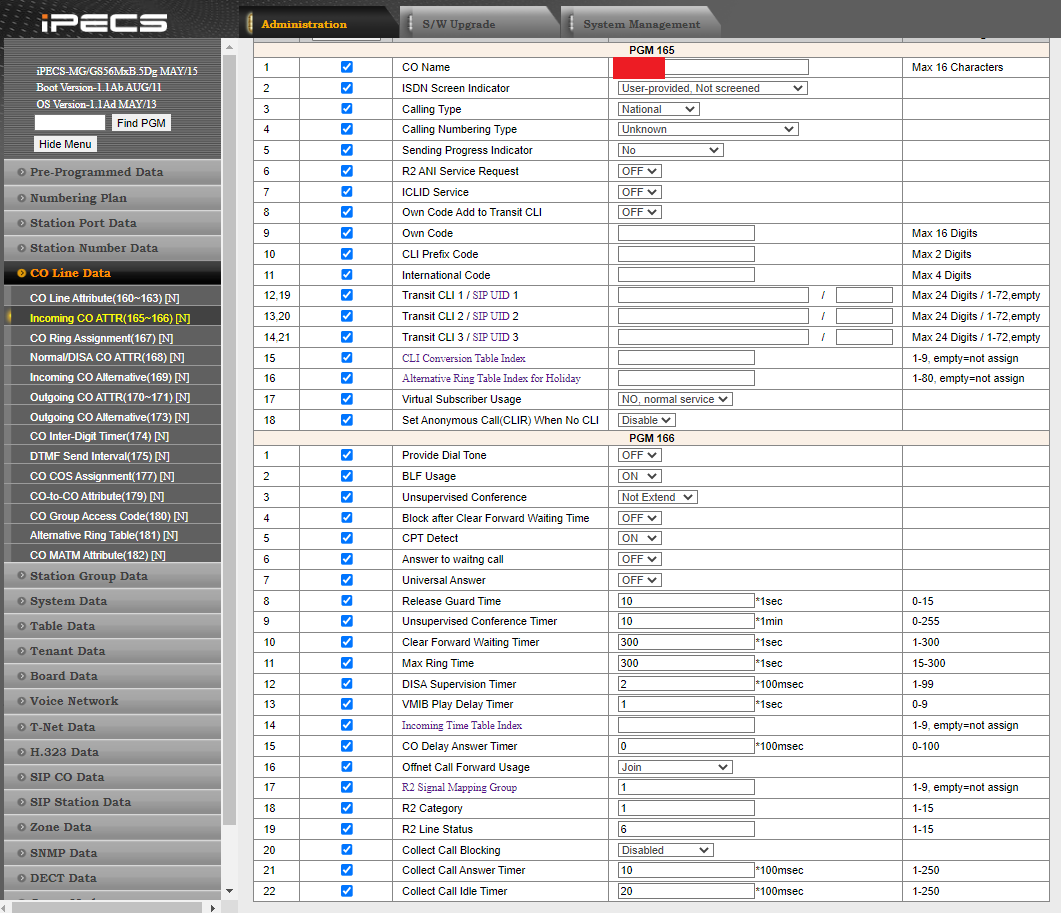Open the ISDN Screen Indicator dropdown
The height and width of the screenshot is (913, 1061).
pyautogui.click(x=712, y=88)
